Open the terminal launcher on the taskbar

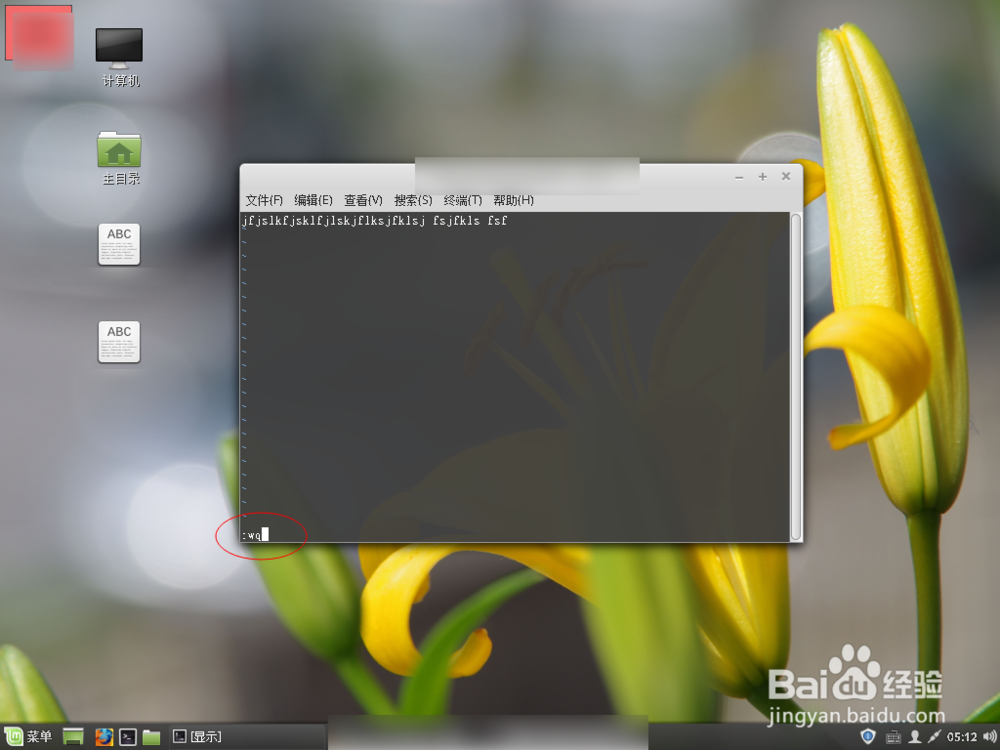pos(127,736)
